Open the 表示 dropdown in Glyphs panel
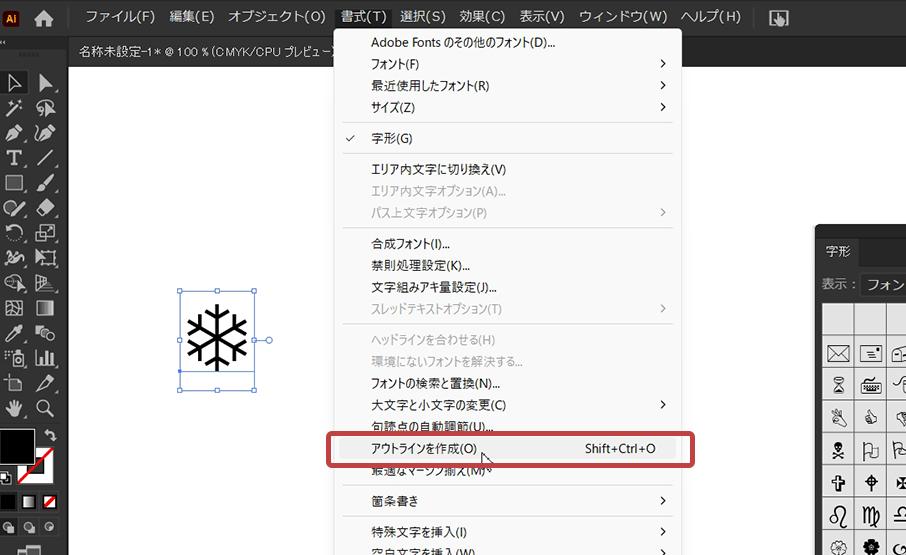 (883, 284)
